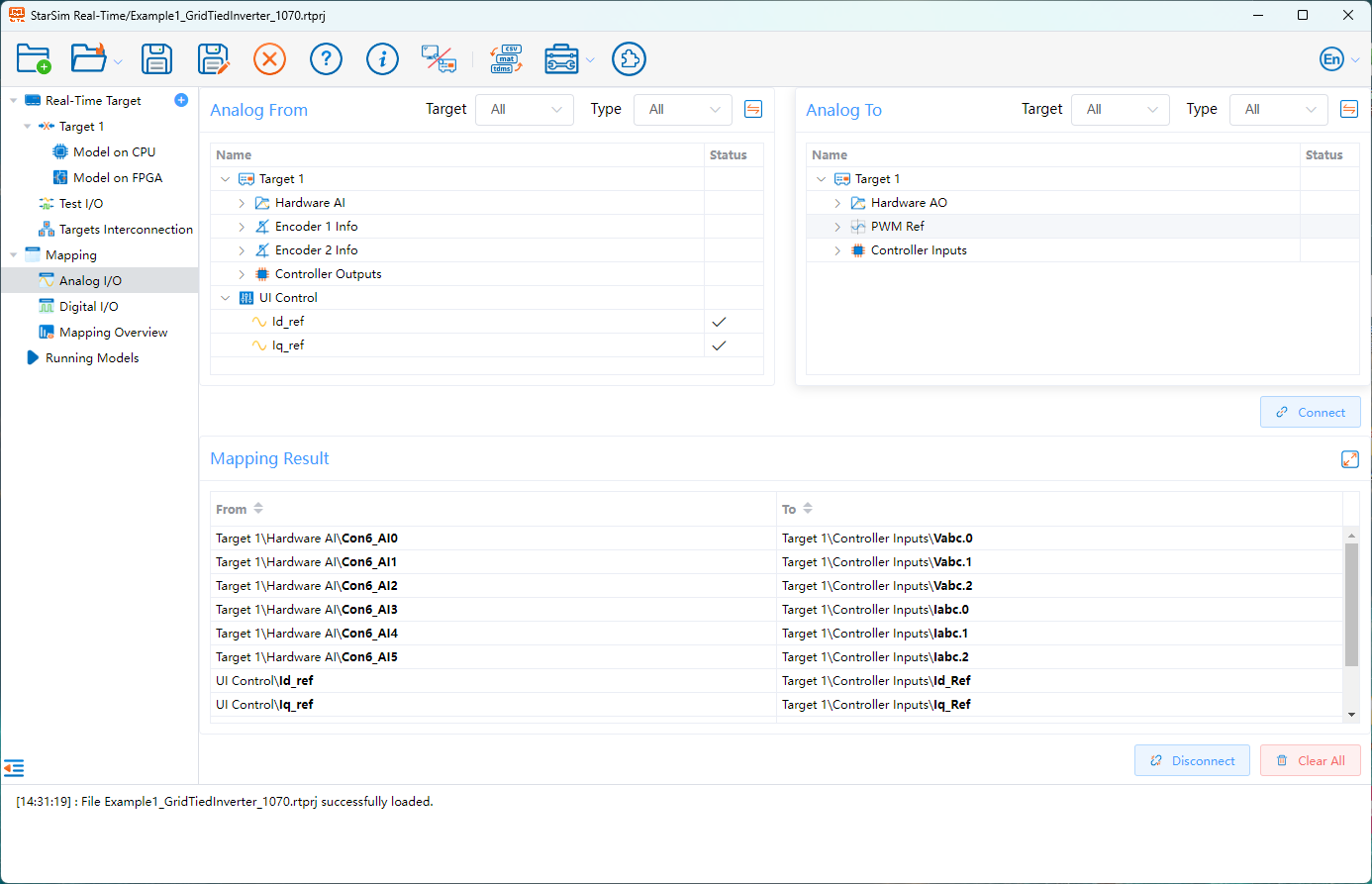Open the language dropdown arrow
Viewport: 1372px width, 884px height.
1355,60
